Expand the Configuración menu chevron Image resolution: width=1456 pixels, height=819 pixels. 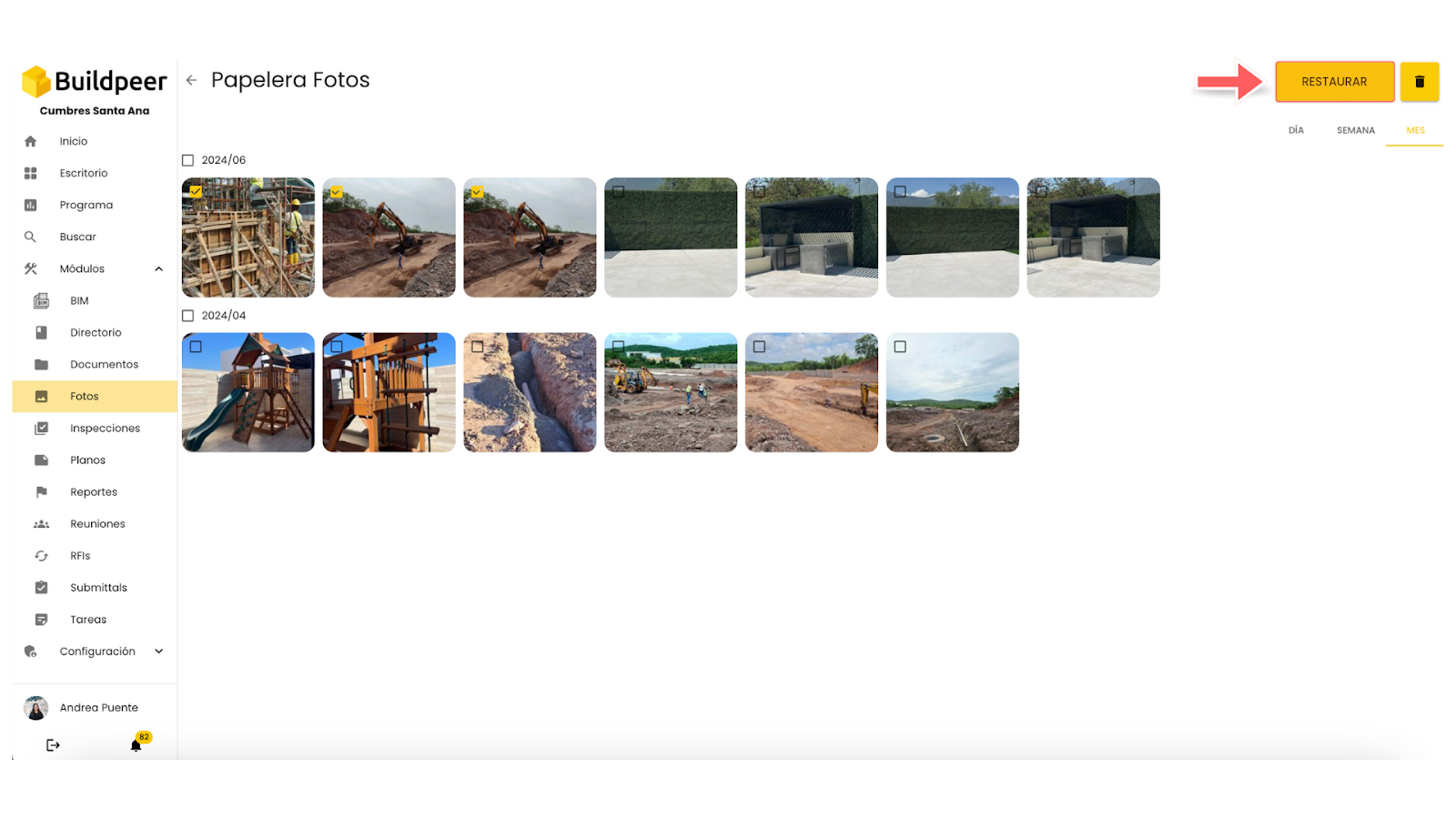pos(158,652)
